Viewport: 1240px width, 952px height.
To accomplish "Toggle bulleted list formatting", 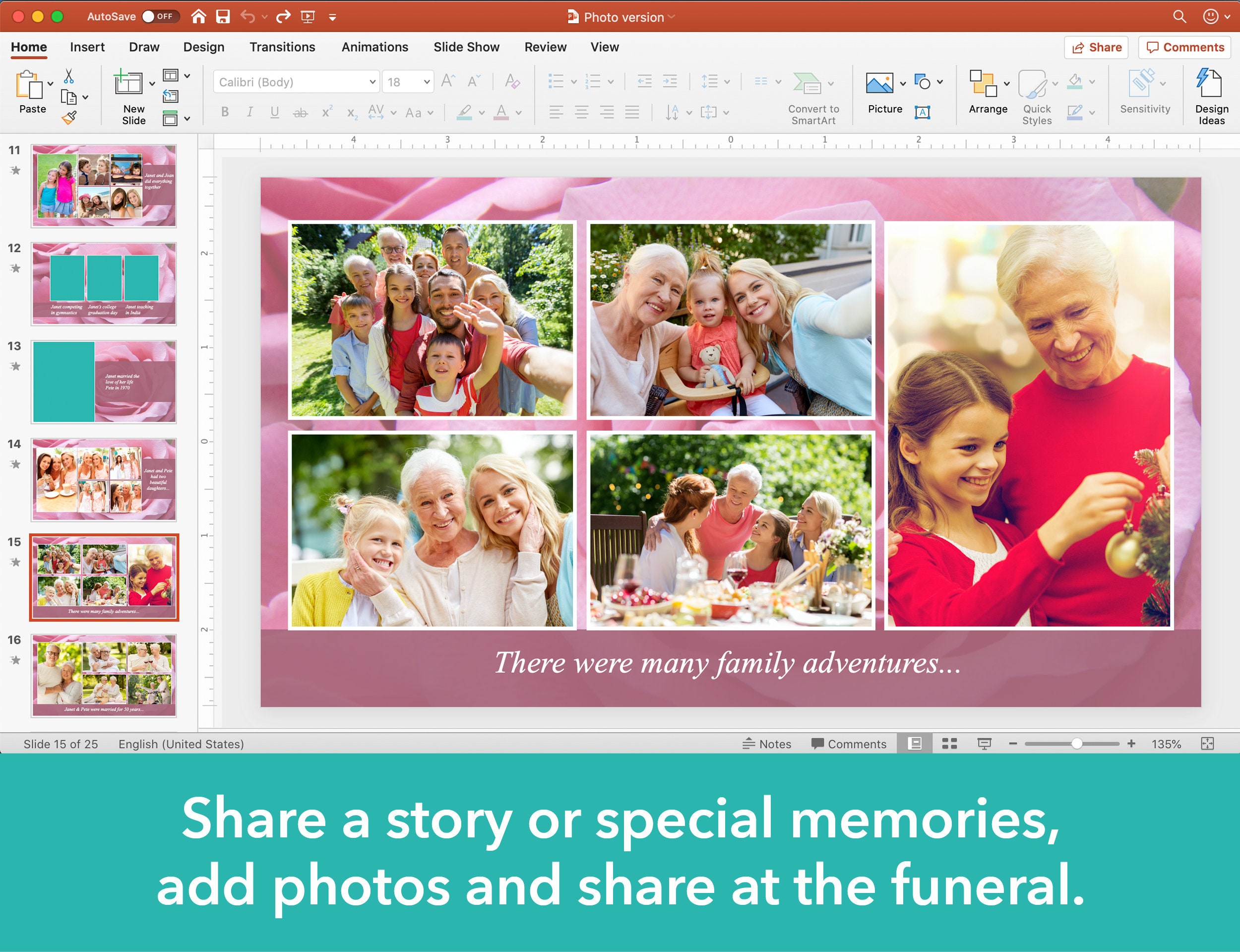I will point(557,81).
